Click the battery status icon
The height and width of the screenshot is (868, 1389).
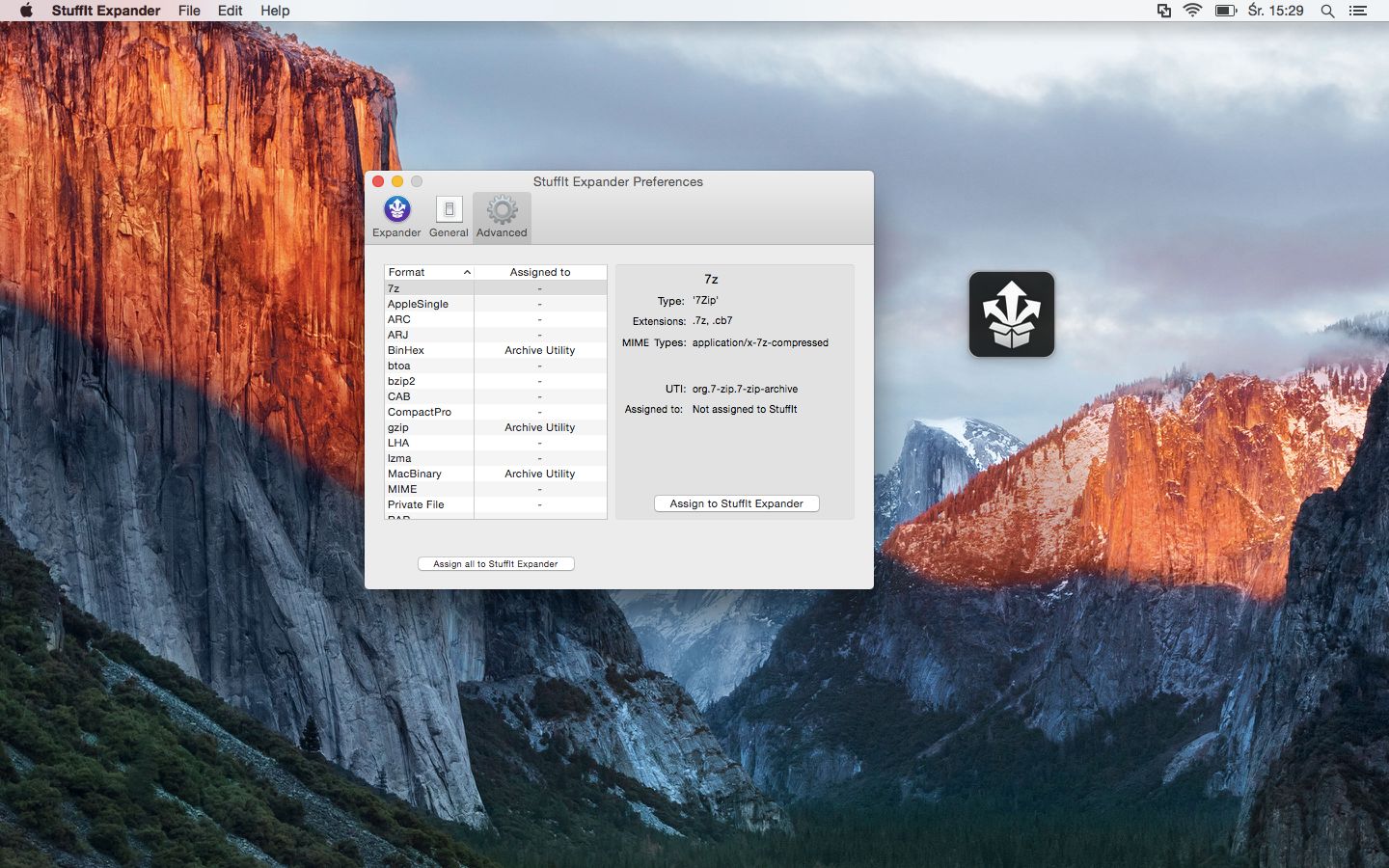click(x=1226, y=11)
